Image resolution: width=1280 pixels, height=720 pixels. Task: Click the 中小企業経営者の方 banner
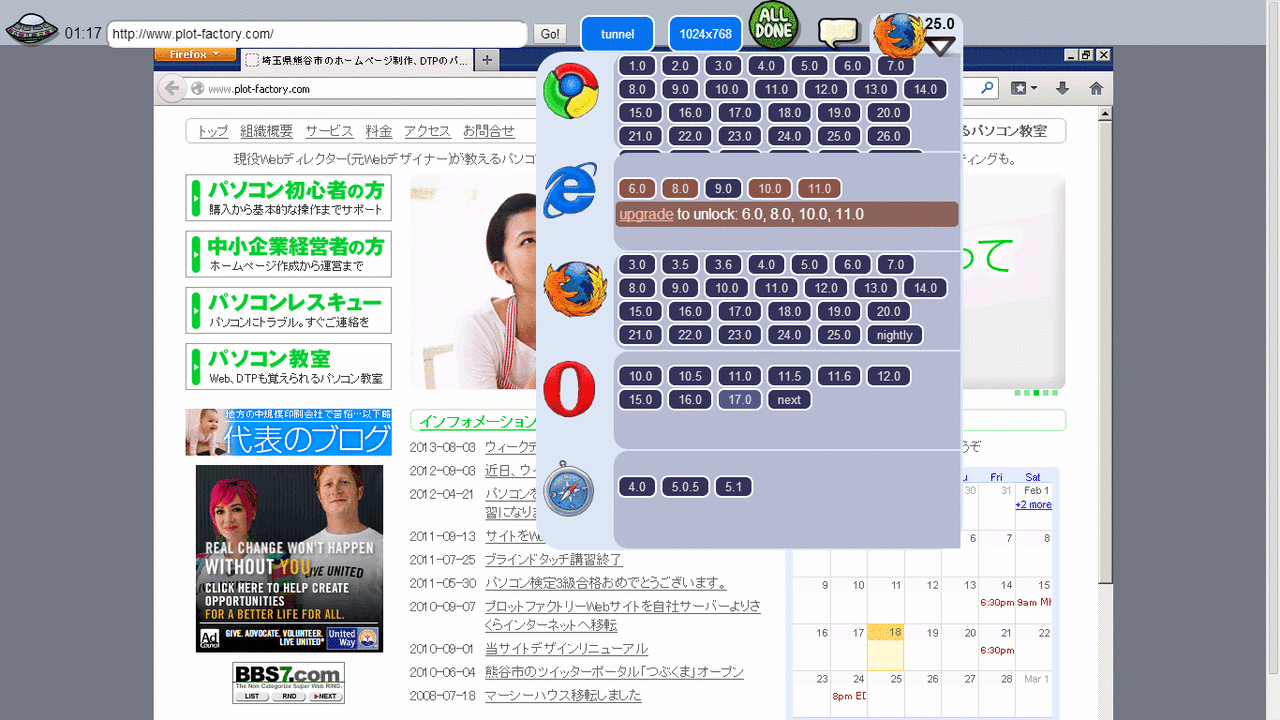[x=288, y=254]
